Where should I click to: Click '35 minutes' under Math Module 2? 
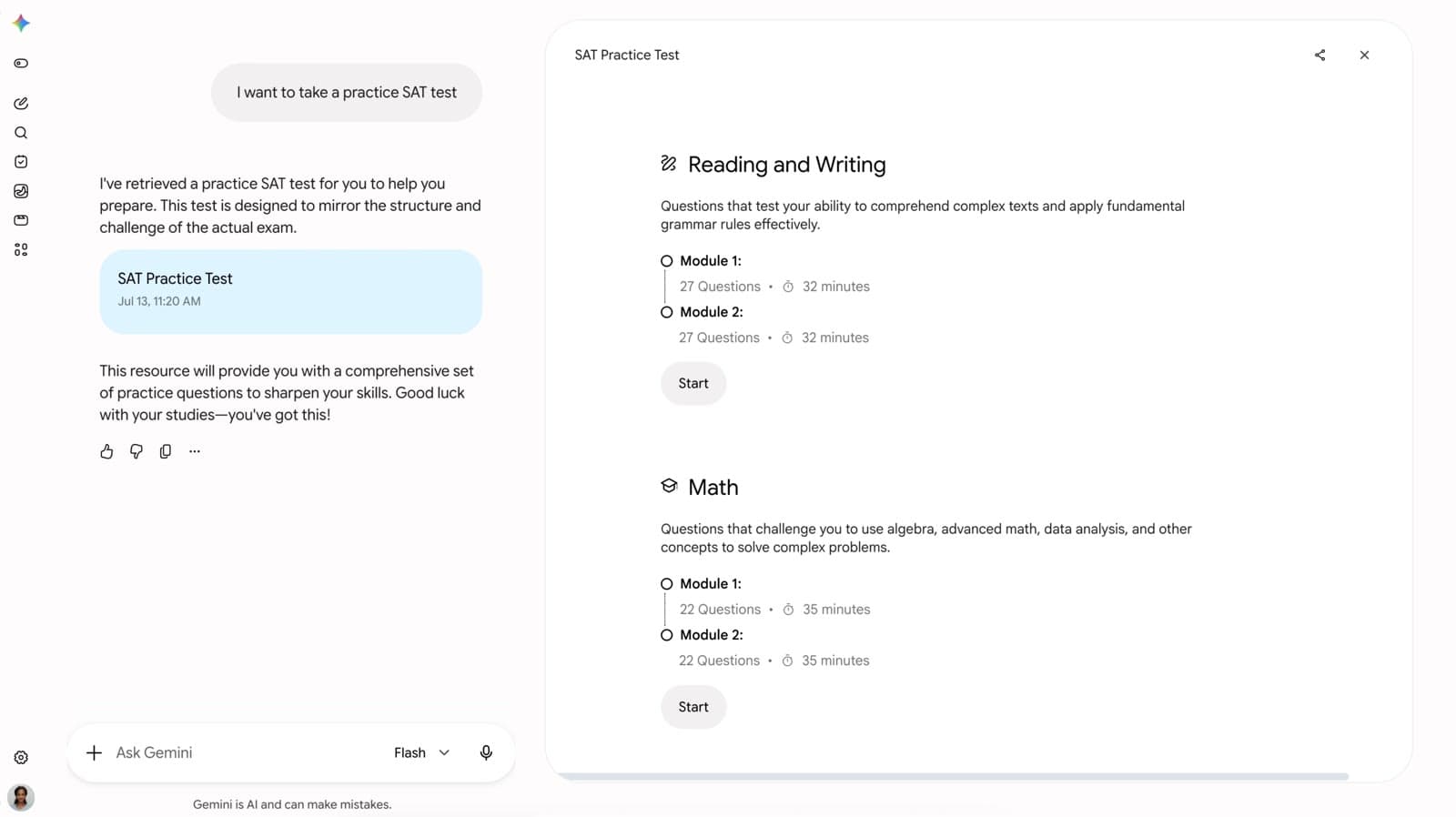point(835,661)
